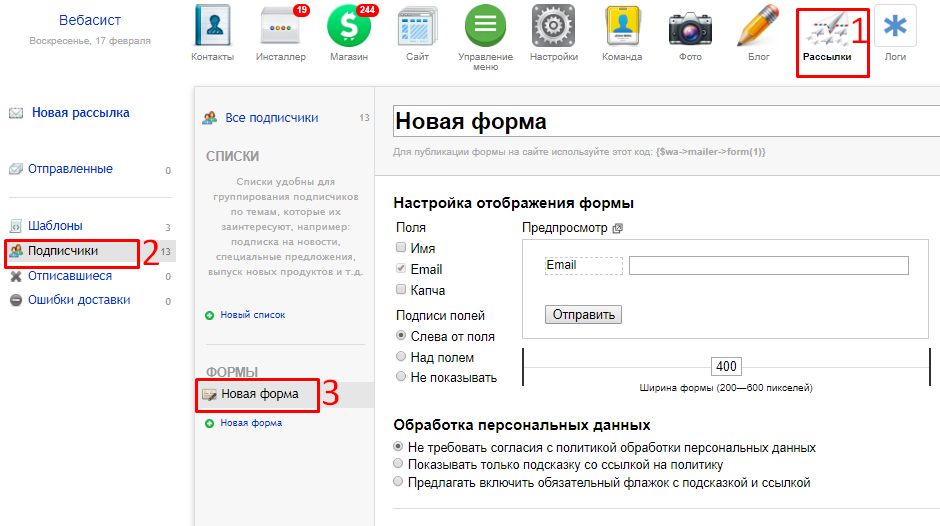Select Показывать только подсказку со ссылкой option
This screenshot has width=940, height=526.
(398, 463)
